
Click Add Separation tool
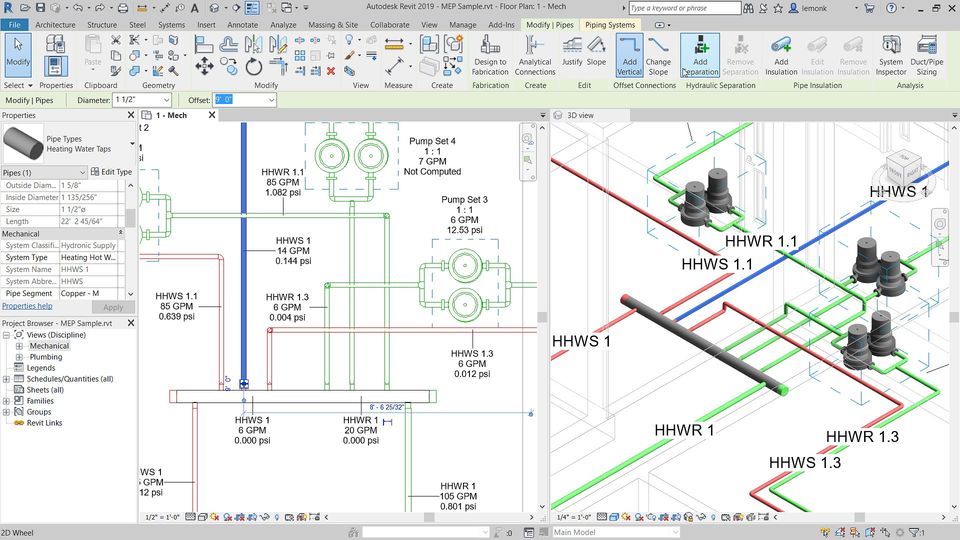pyautogui.click(x=700, y=55)
